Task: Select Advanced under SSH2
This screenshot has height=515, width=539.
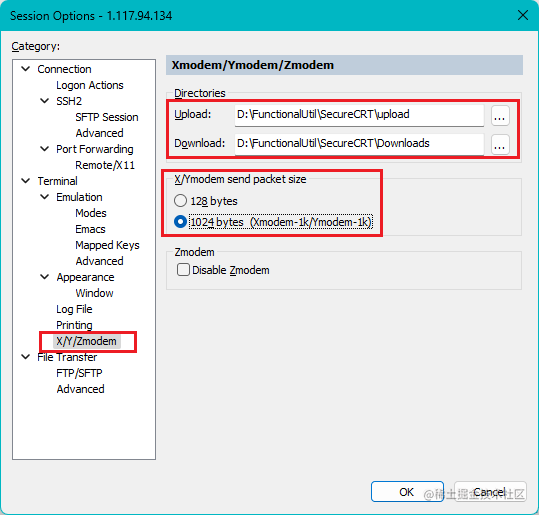Action: pos(99,133)
